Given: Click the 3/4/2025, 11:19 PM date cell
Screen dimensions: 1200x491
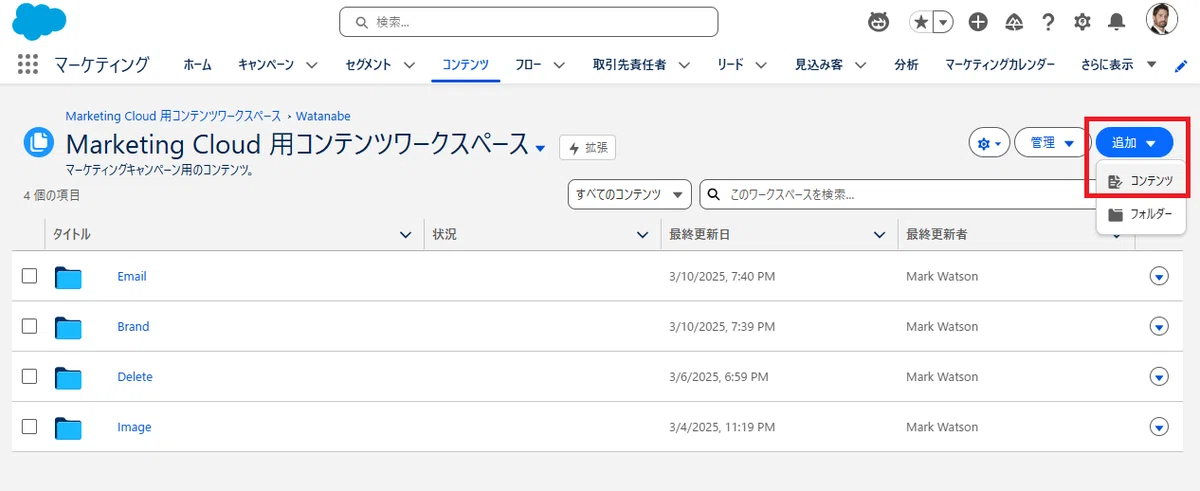Looking at the screenshot, I should tap(722, 427).
